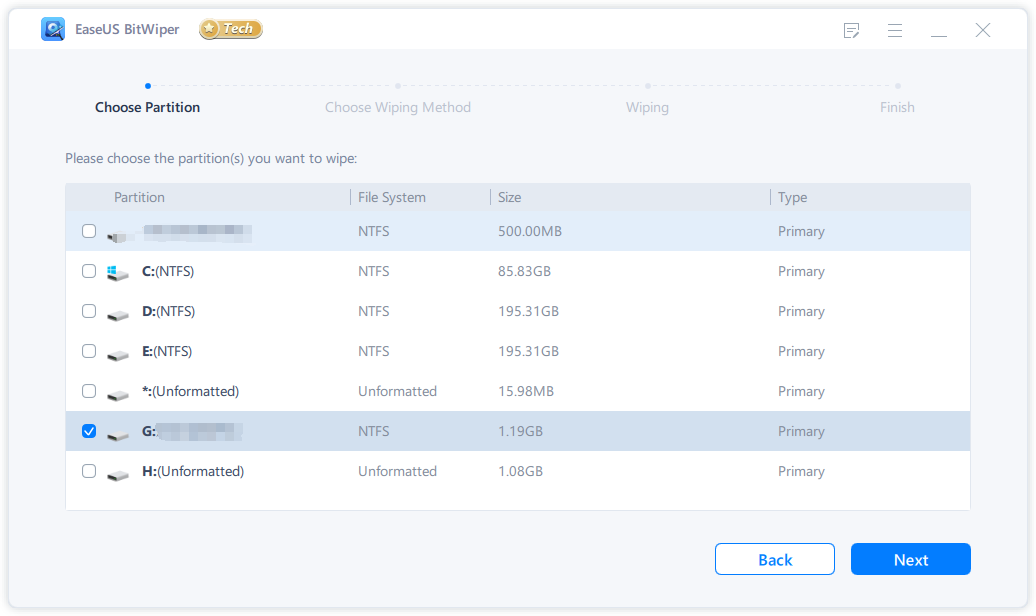
Task: Sort by the Size column header
Action: coord(510,197)
